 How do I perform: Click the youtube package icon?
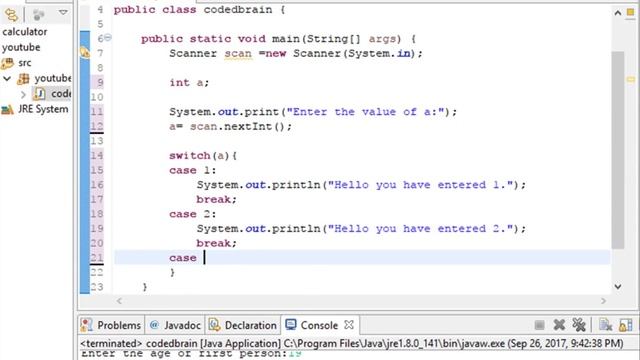pyautogui.click(x=23, y=78)
